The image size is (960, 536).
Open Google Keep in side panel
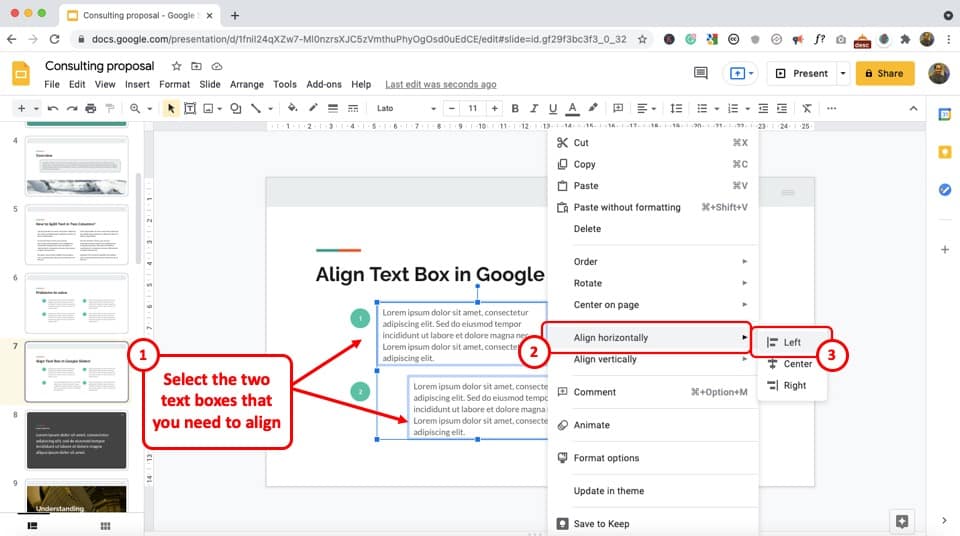pyautogui.click(x=945, y=152)
